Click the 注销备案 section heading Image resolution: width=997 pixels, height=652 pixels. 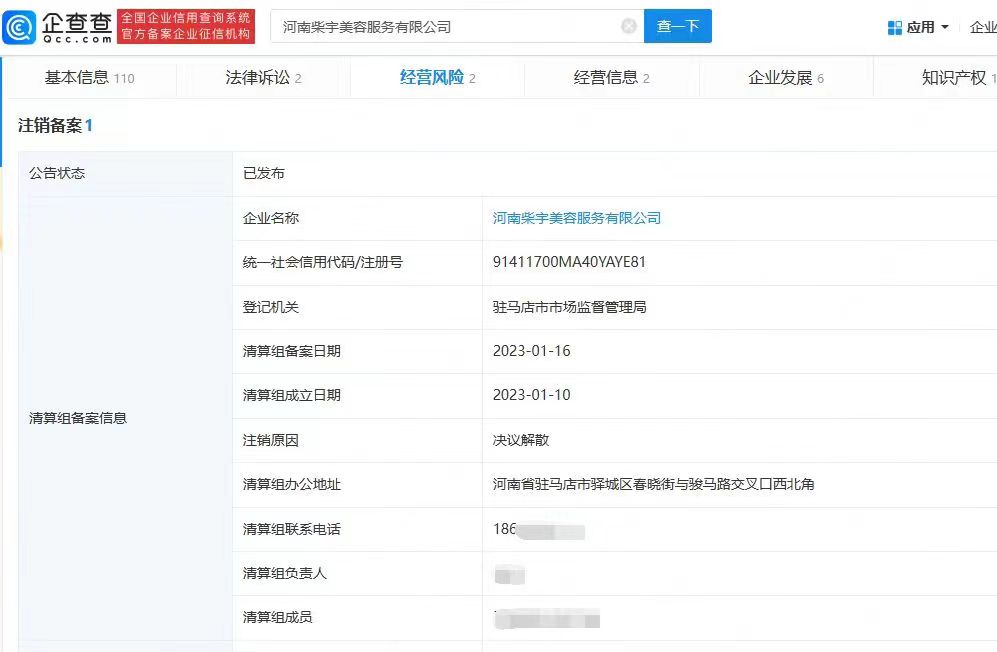click(x=55, y=125)
